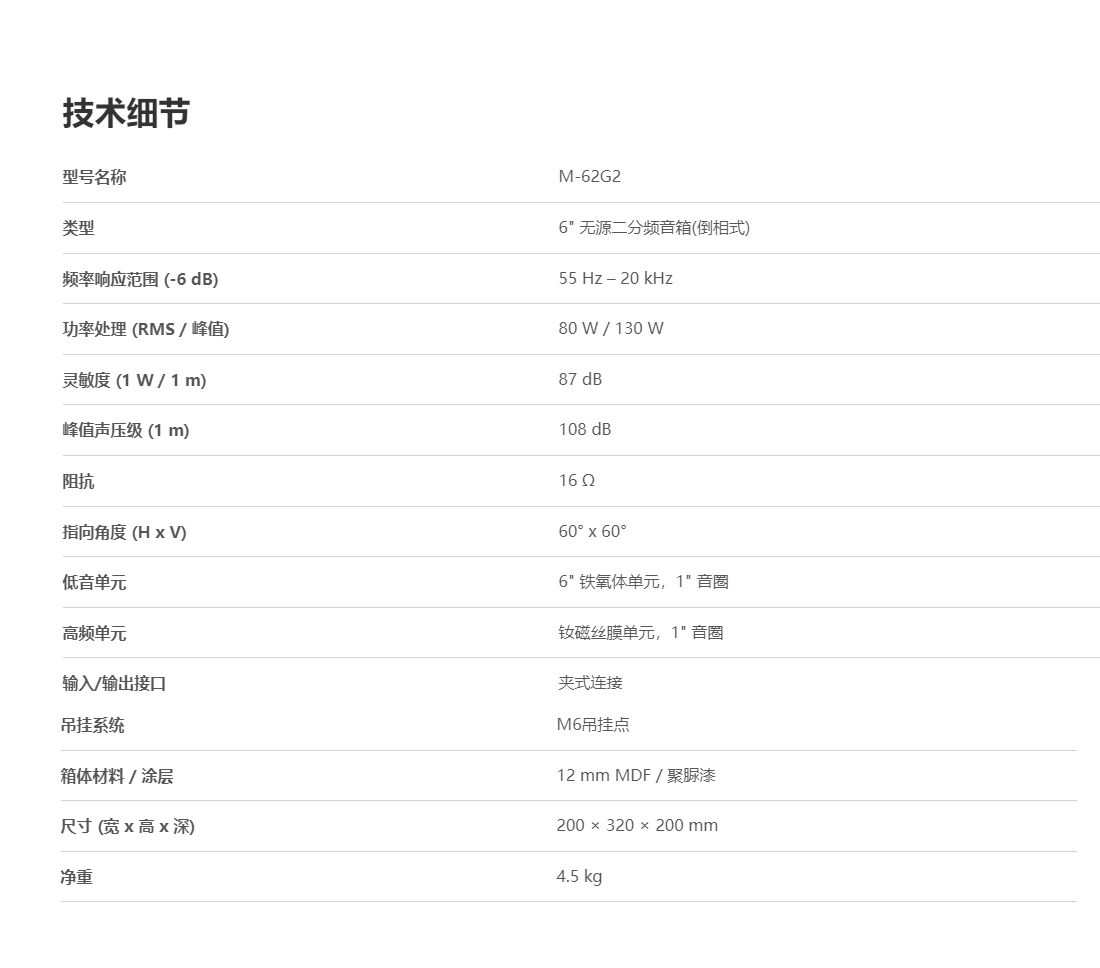This screenshot has width=1100, height=968.
Task: Click the label 类型
Action: (78, 228)
